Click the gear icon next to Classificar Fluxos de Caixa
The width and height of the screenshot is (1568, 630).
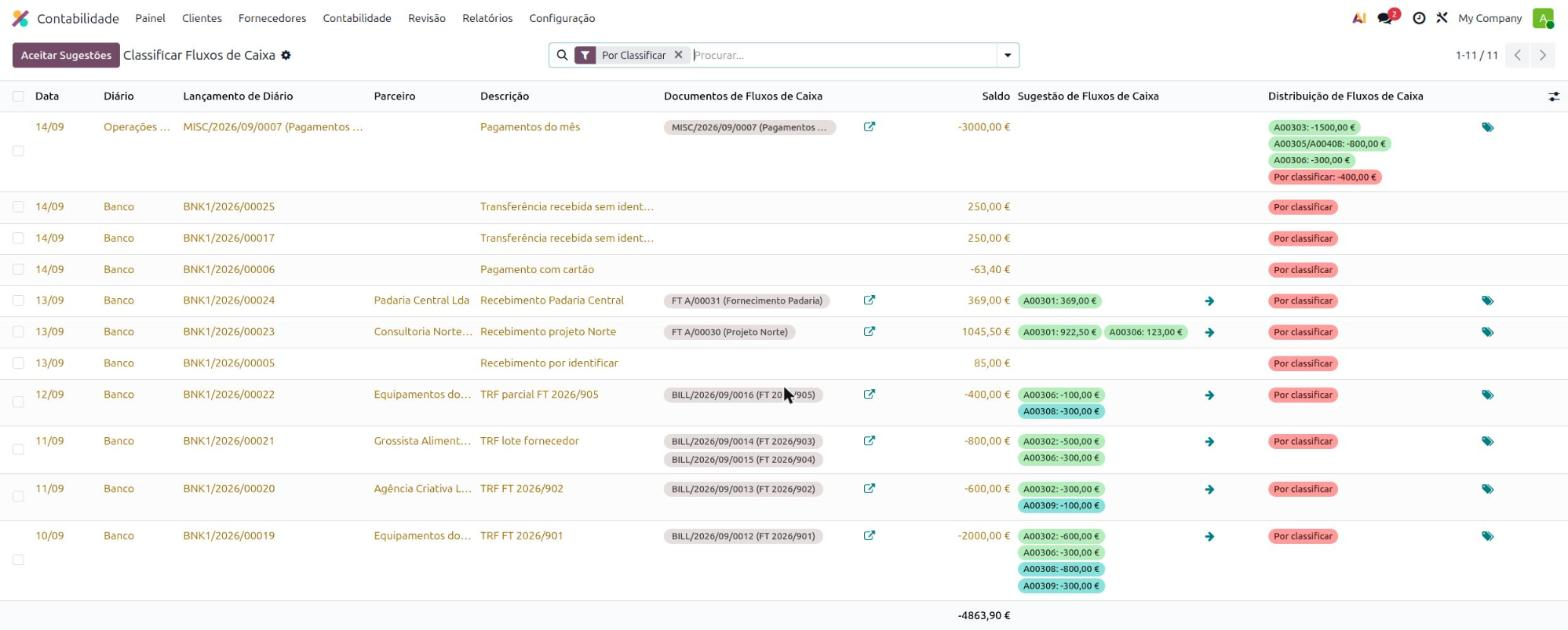click(x=286, y=55)
